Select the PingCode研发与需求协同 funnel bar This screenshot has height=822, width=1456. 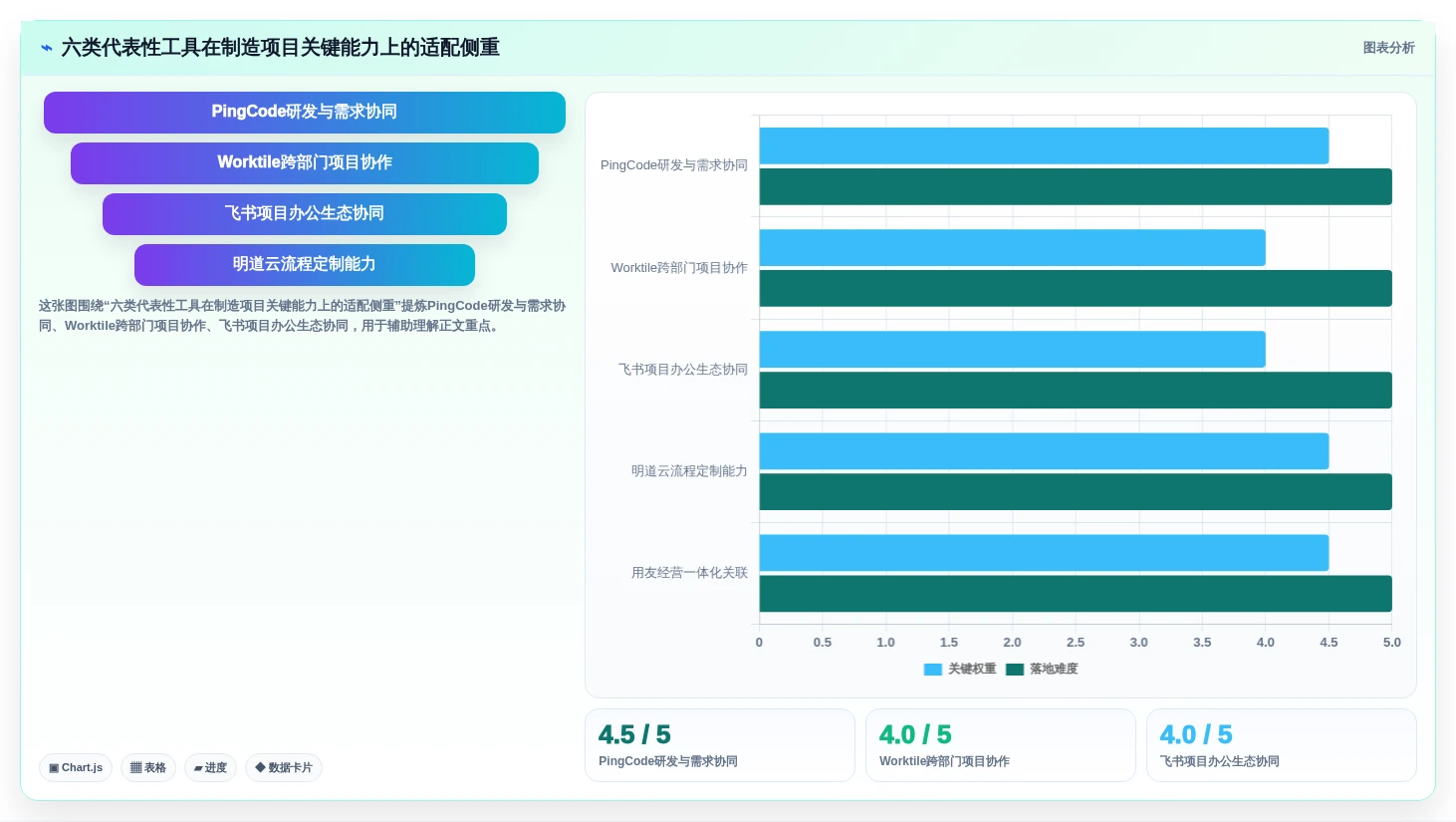[x=305, y=113]
